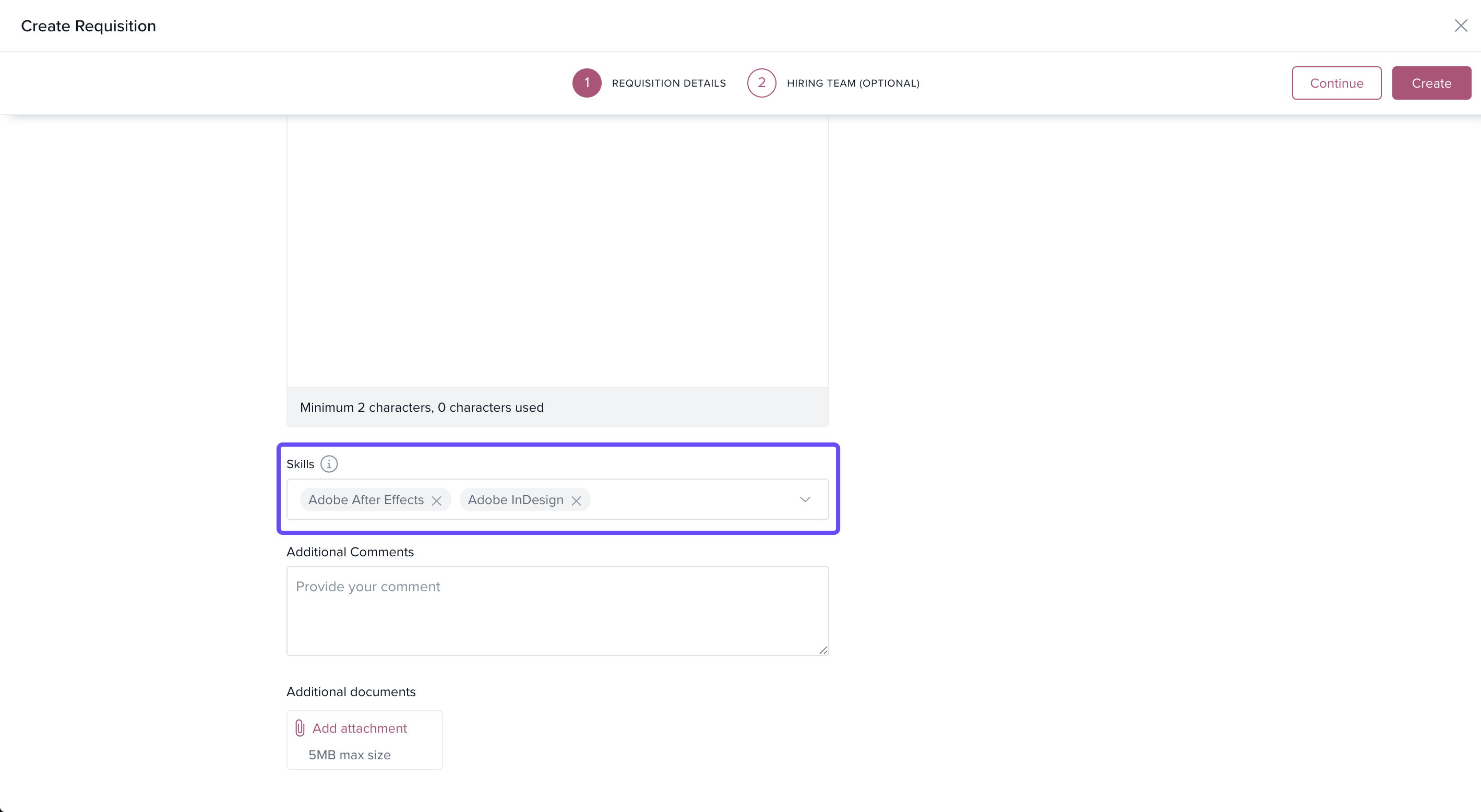This screenshot has height=812, width=1481.
Task: Expand the Skills dropdown chevron
Action: (x=805, y=499)
